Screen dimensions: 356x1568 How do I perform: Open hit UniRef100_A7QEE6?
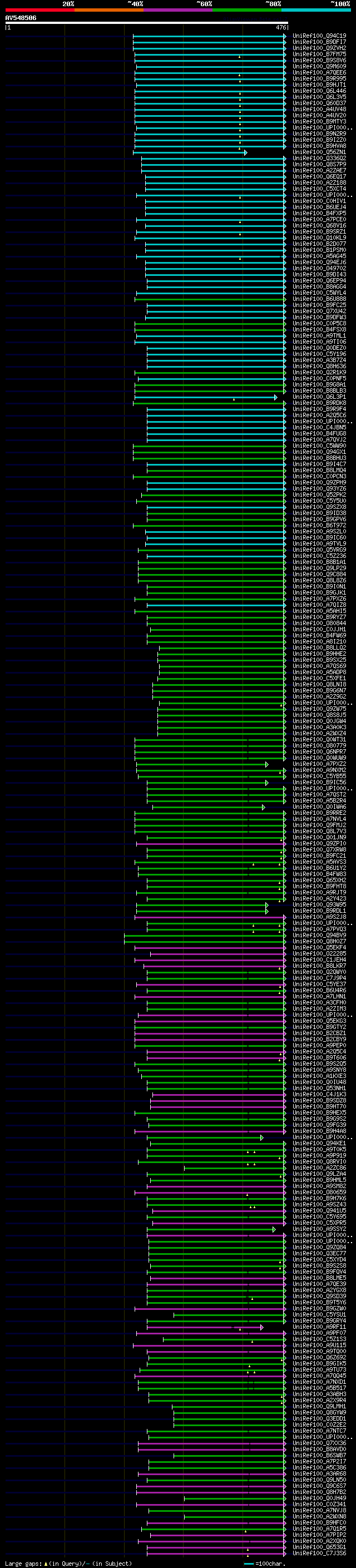pyautogui.click(x=319, y=72)
